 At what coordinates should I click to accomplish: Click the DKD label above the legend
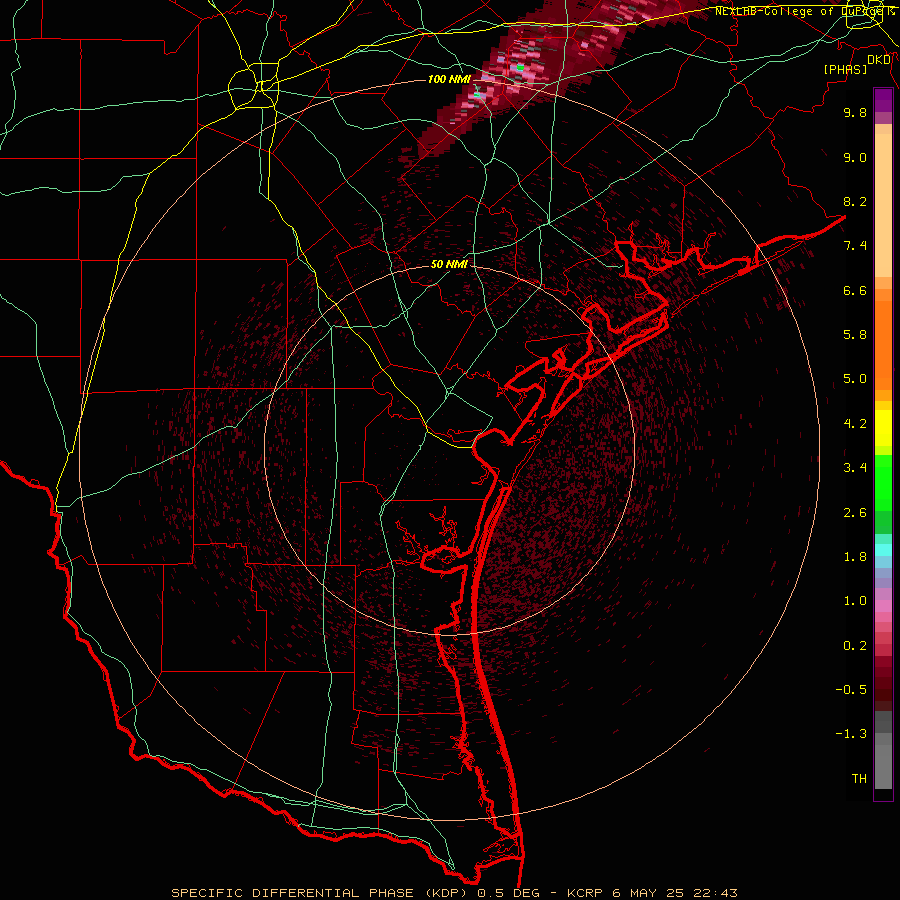pyautogui.click(x=879, y=60)
